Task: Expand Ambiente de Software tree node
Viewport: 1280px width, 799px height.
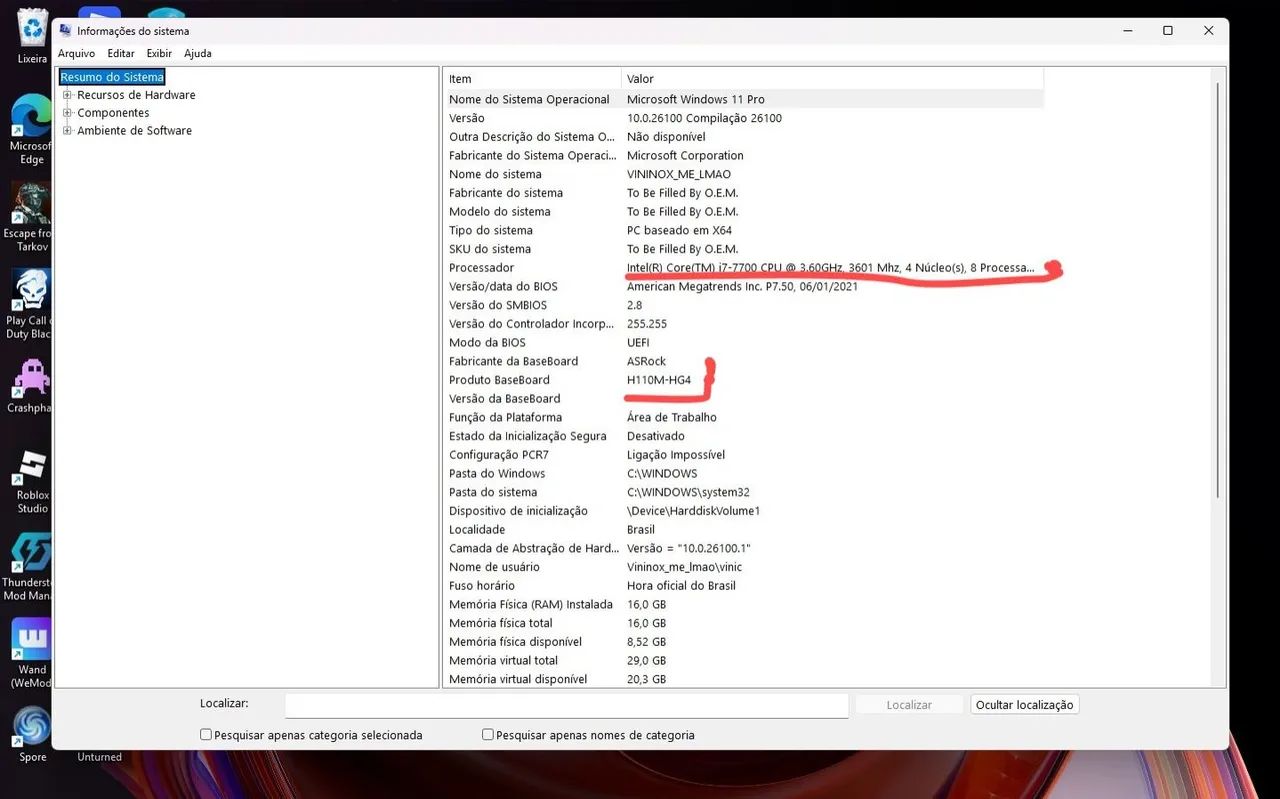Action: [x=68, y=131]
